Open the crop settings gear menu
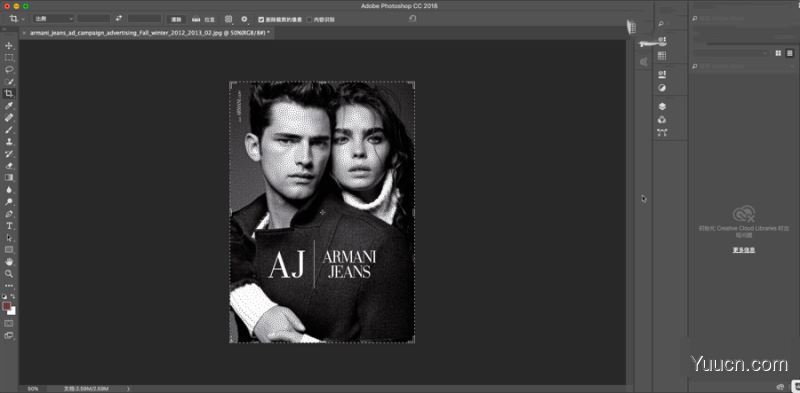Image resolution: width=800 pixels, height=393 pixels. click(x=244, y=19)
